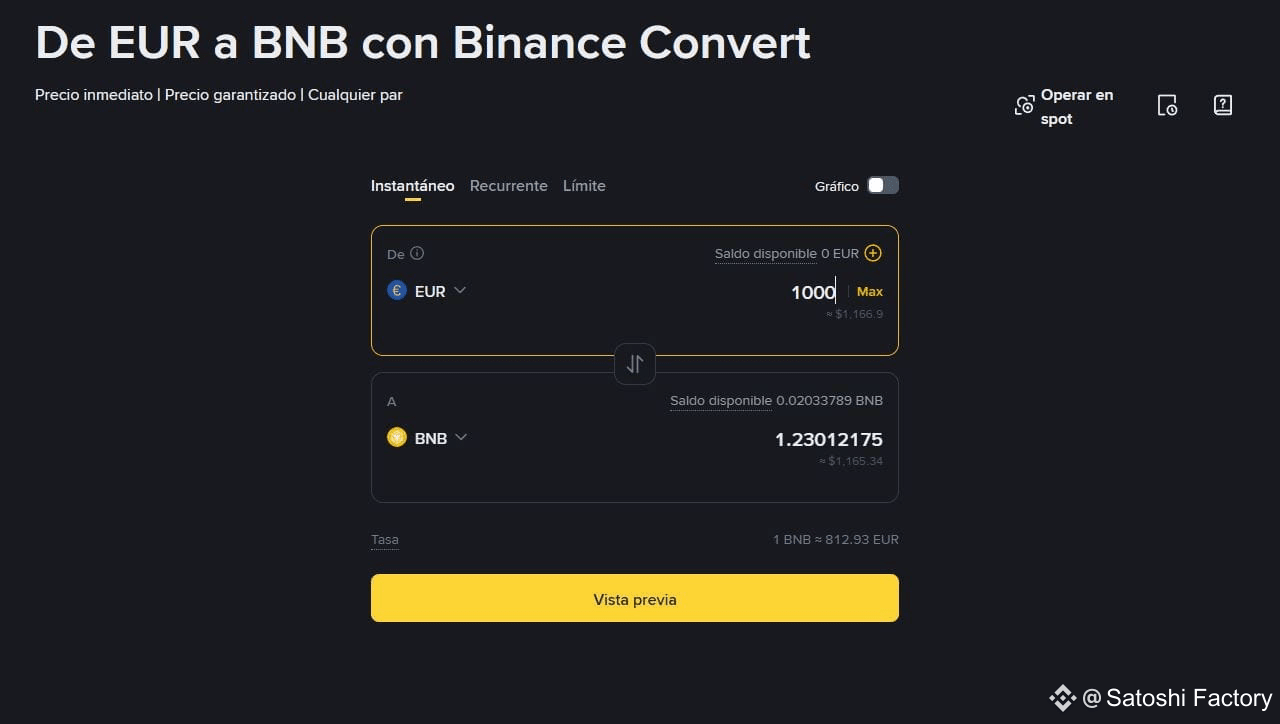
Task: Click the info icon beside De
Action: tap(417, 254)
